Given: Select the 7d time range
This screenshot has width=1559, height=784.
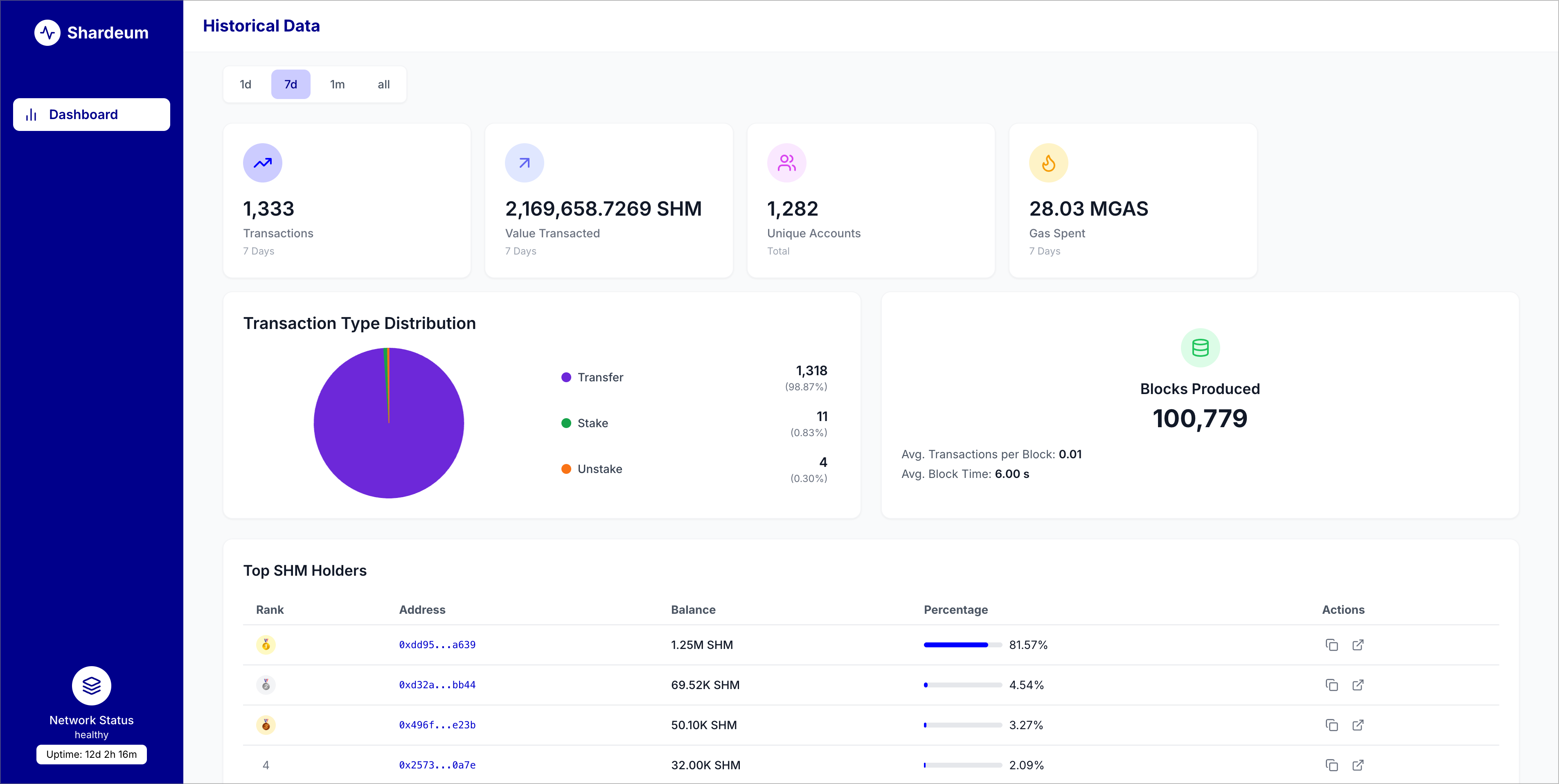Looking at the screenshot, I should [x=291, y=84].
